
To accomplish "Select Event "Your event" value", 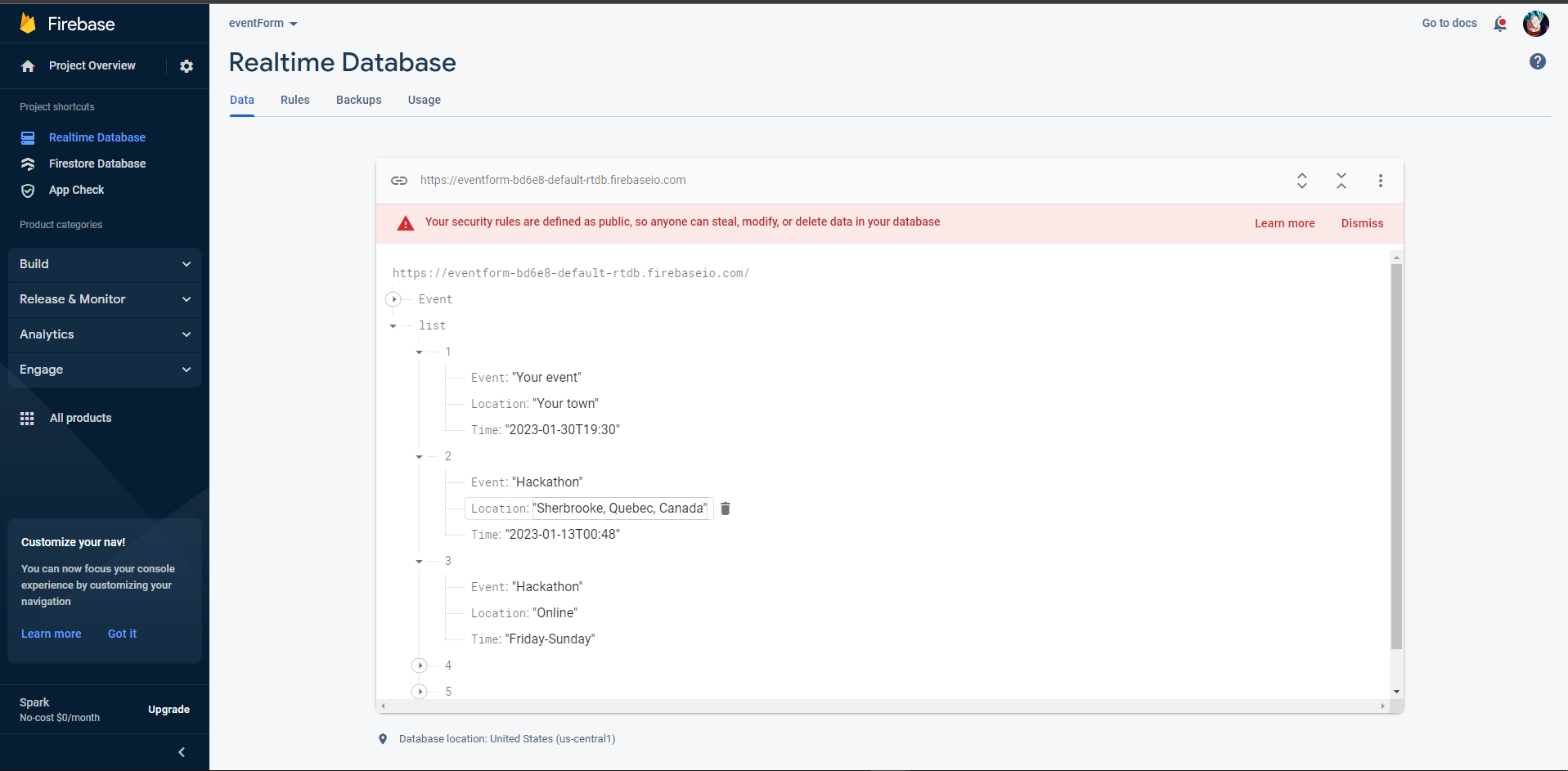I will 547,378.
